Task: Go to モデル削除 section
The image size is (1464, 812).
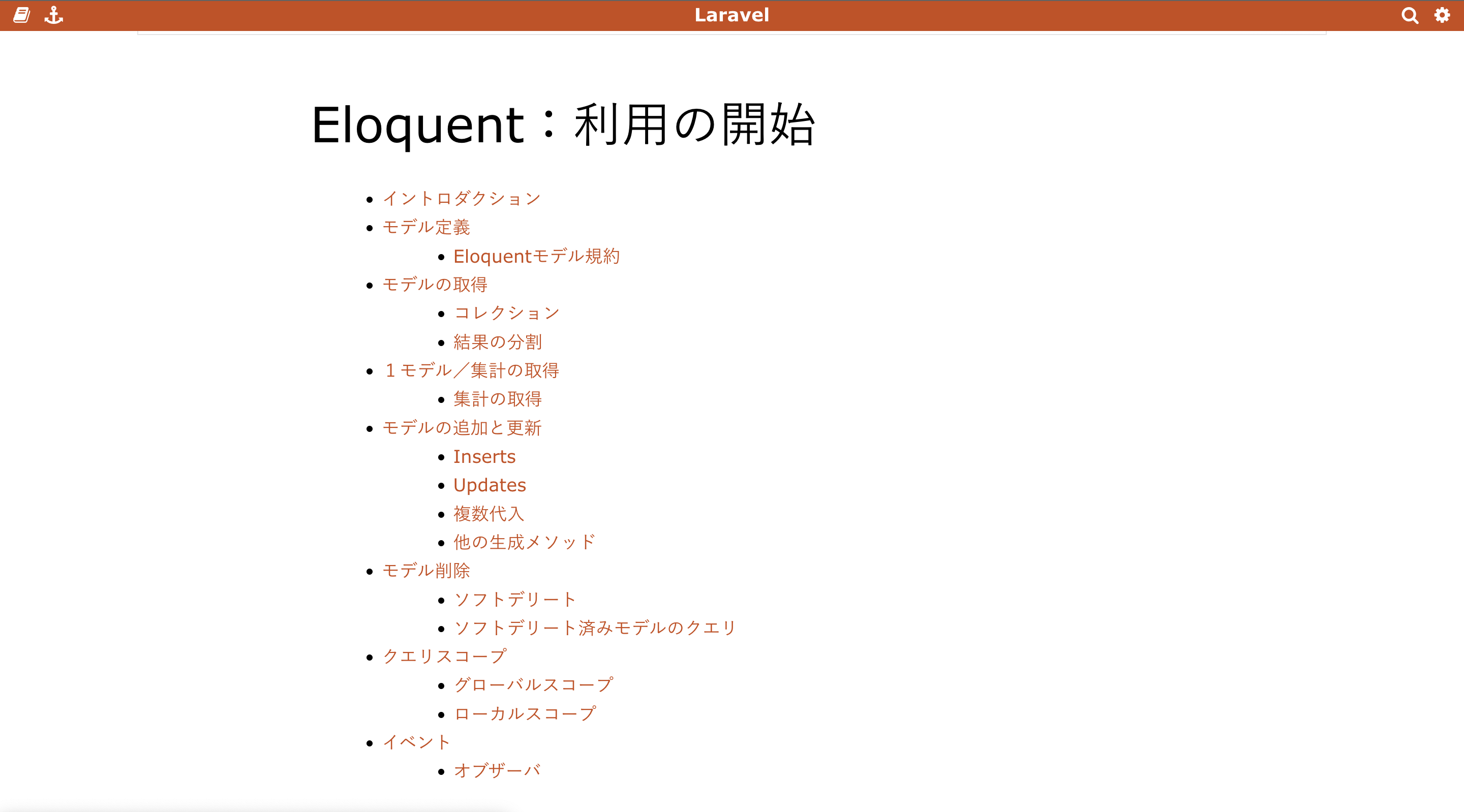Action: 426,571
